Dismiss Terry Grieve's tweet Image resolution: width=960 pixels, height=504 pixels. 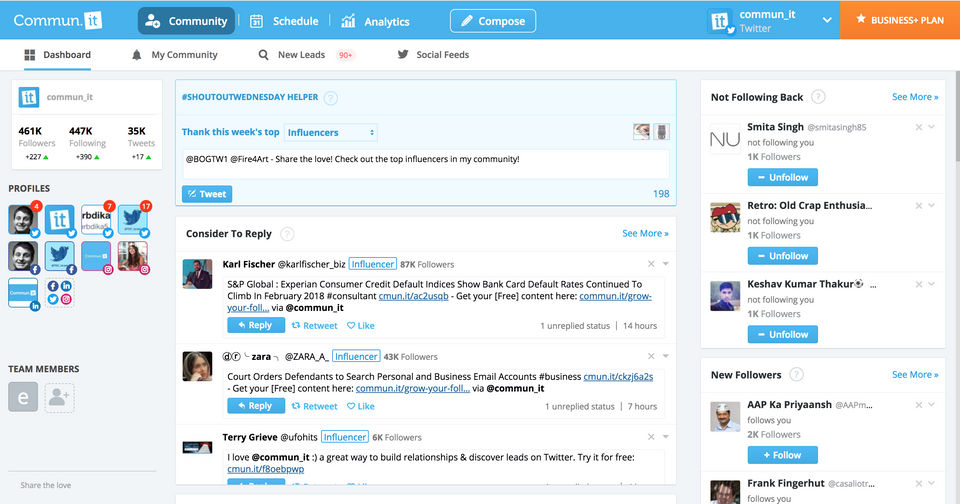tap(651, 437)
